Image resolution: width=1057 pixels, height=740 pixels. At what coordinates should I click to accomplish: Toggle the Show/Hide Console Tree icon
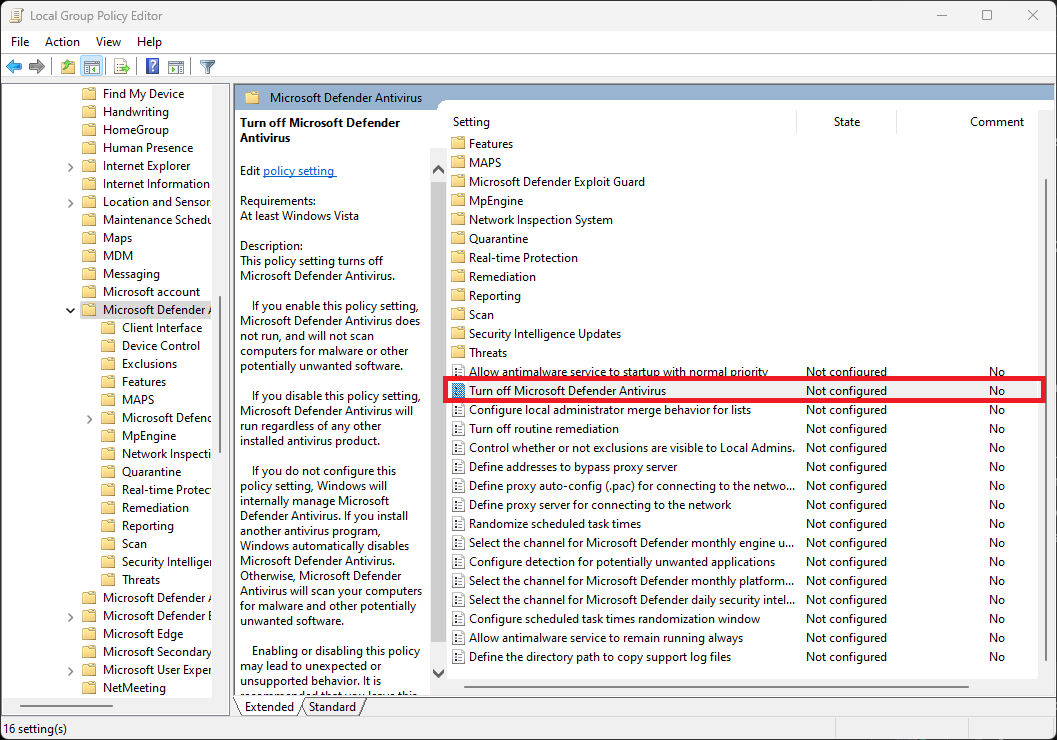92,66
